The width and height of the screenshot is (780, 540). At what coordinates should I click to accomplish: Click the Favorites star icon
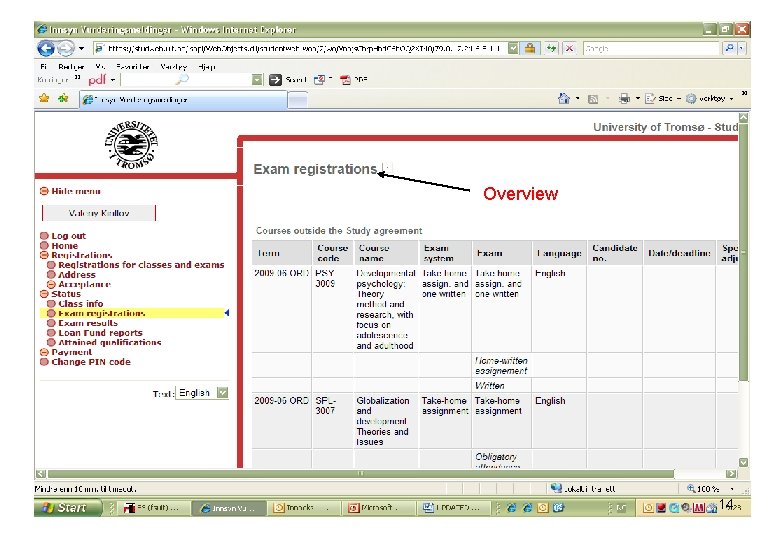pyautogui.click(x=44, y=98)
